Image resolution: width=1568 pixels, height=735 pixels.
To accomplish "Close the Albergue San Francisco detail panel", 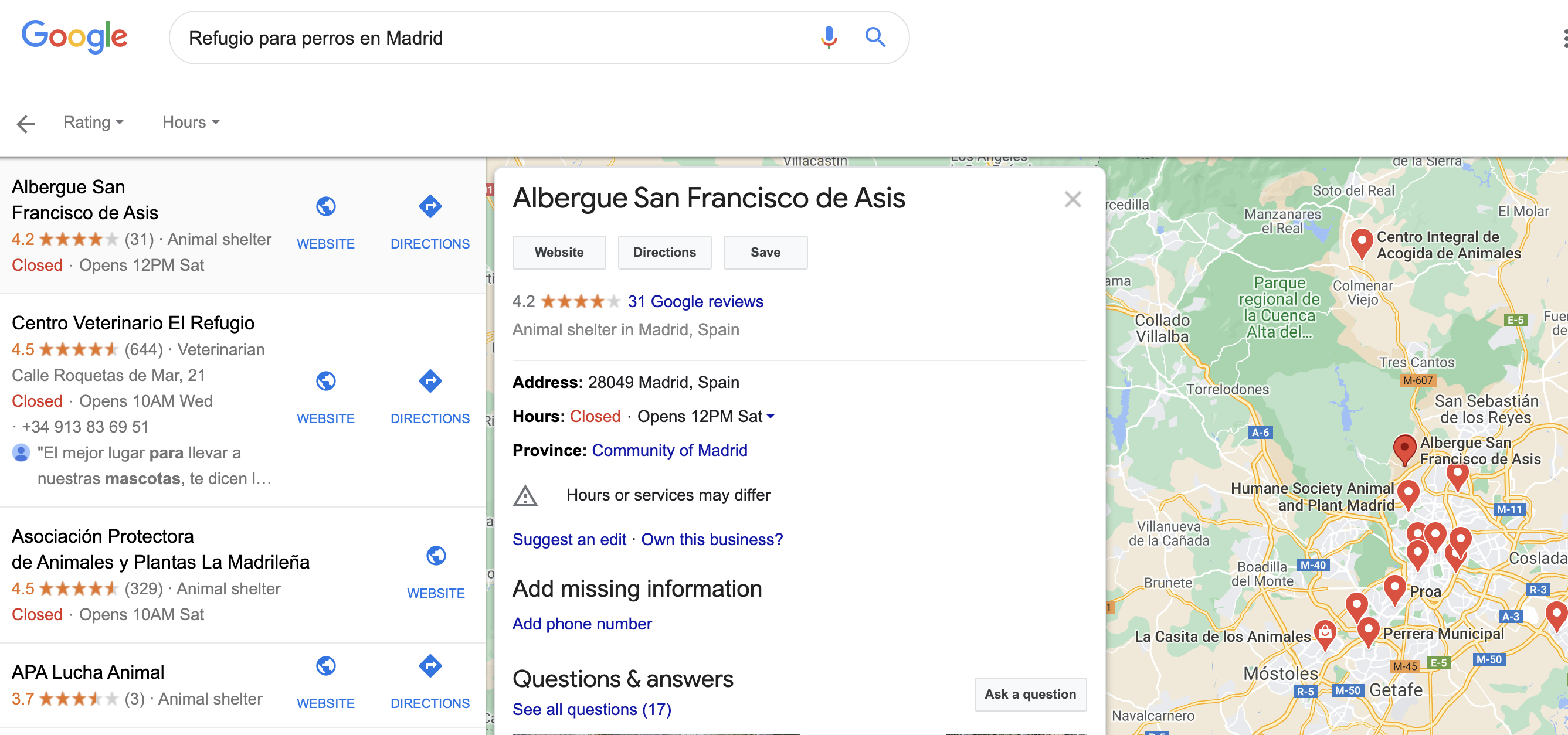I will tap(1072, 199).
